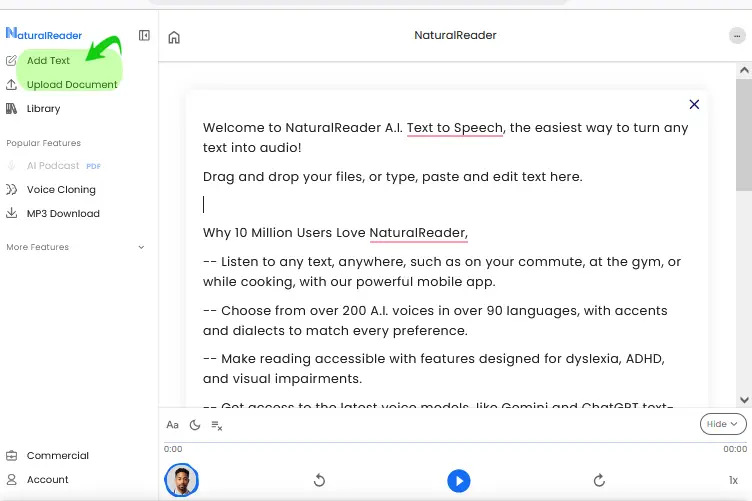Viewport: 752px width, 501px height.
Task: Toggle dark mode moon icon
Action: pyautogui.click(x=195, y=425)
